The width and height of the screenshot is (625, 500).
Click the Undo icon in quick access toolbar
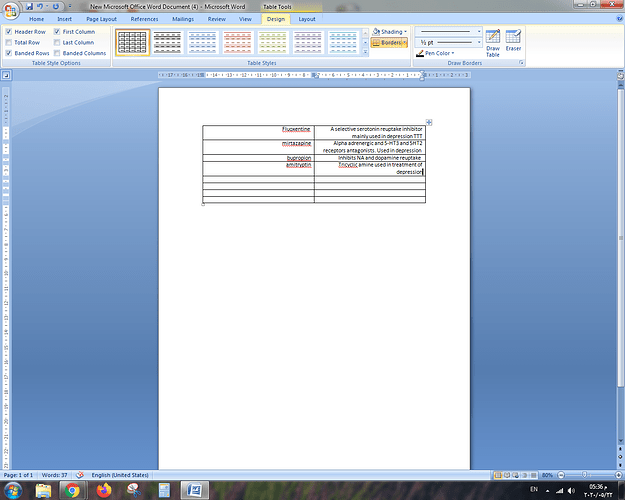40,6
